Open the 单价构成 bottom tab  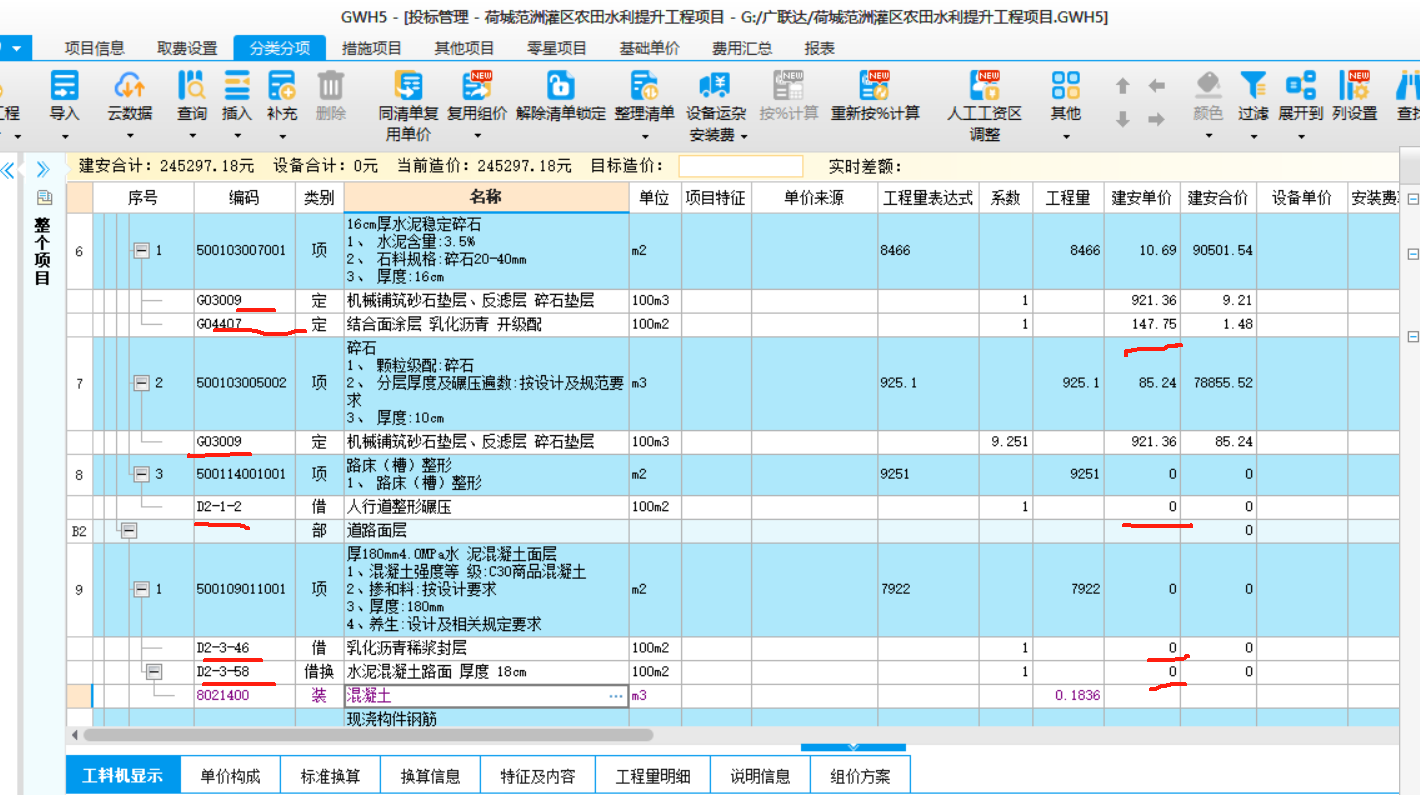(x=230, y=776)
